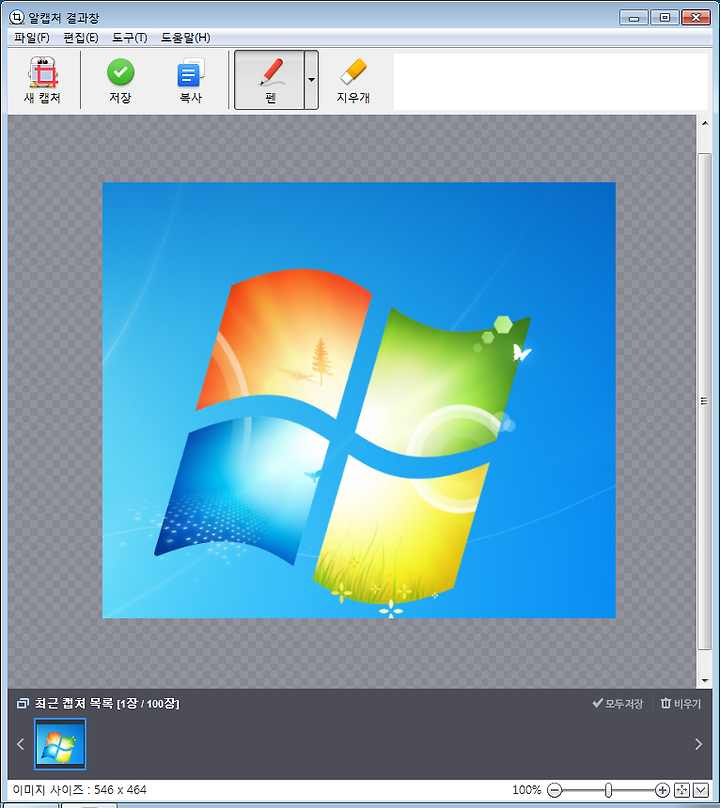
Task: Click the fit-to-window icon beside zoom
Action: [682, 790]
